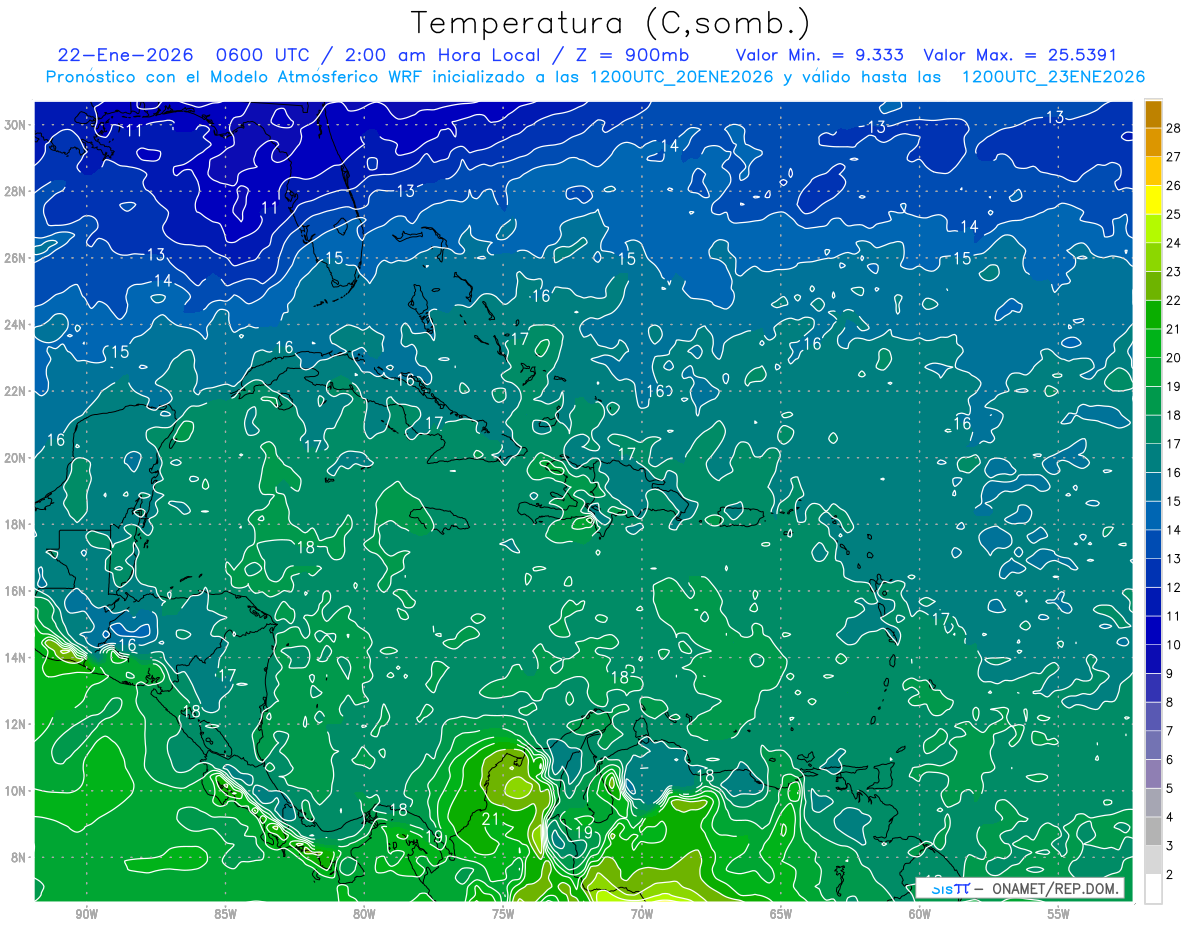Viewport: 1200px width, 927px height.
Task: Click the colorbar number 2
Action: (x=1174, y=875)
